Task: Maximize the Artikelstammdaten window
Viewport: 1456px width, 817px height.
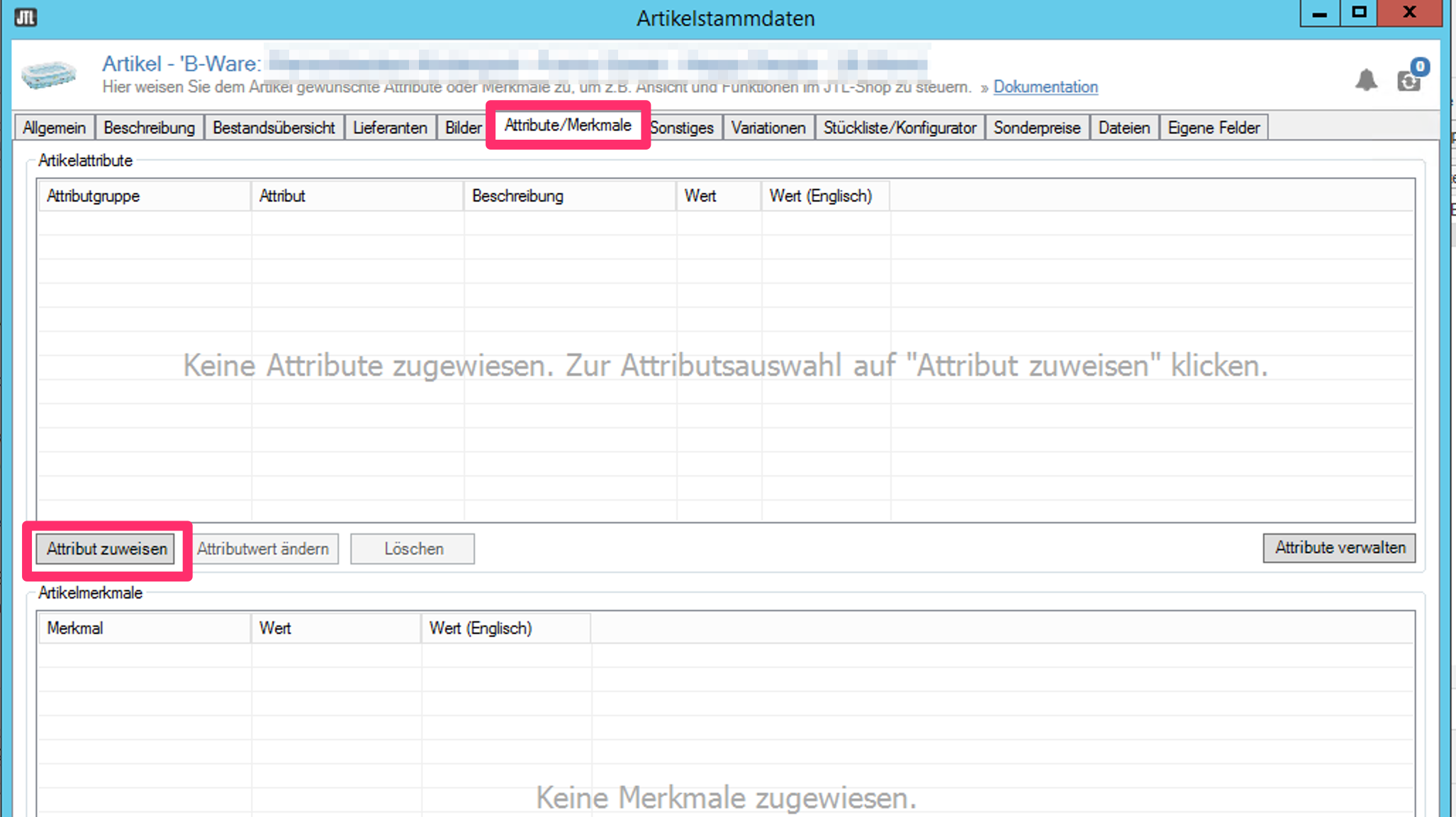Action: [x=1358, y=13]
